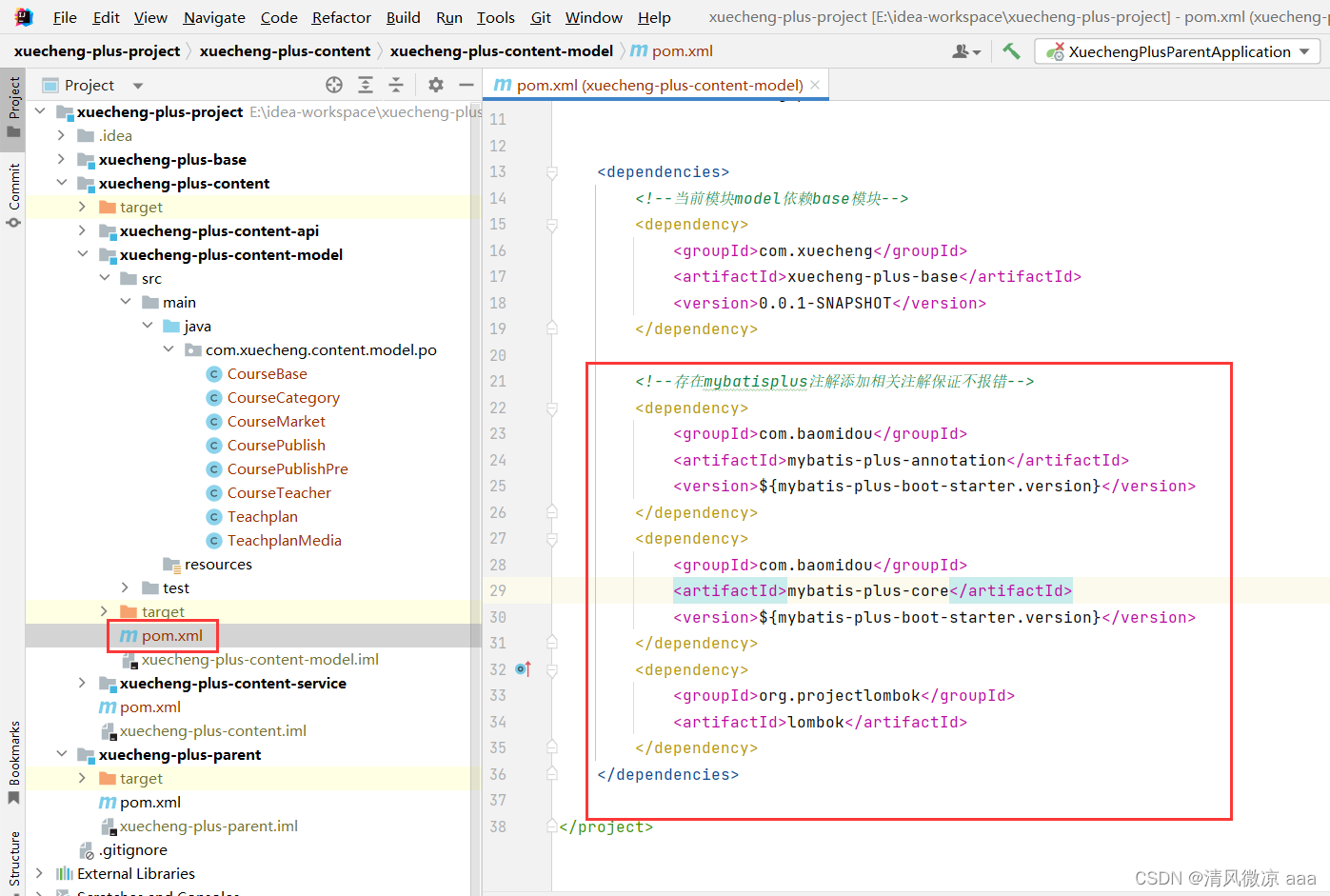Click gutter override marker on line 32
The height and width of the screenshot is (896, 1330).
(523, 669)
